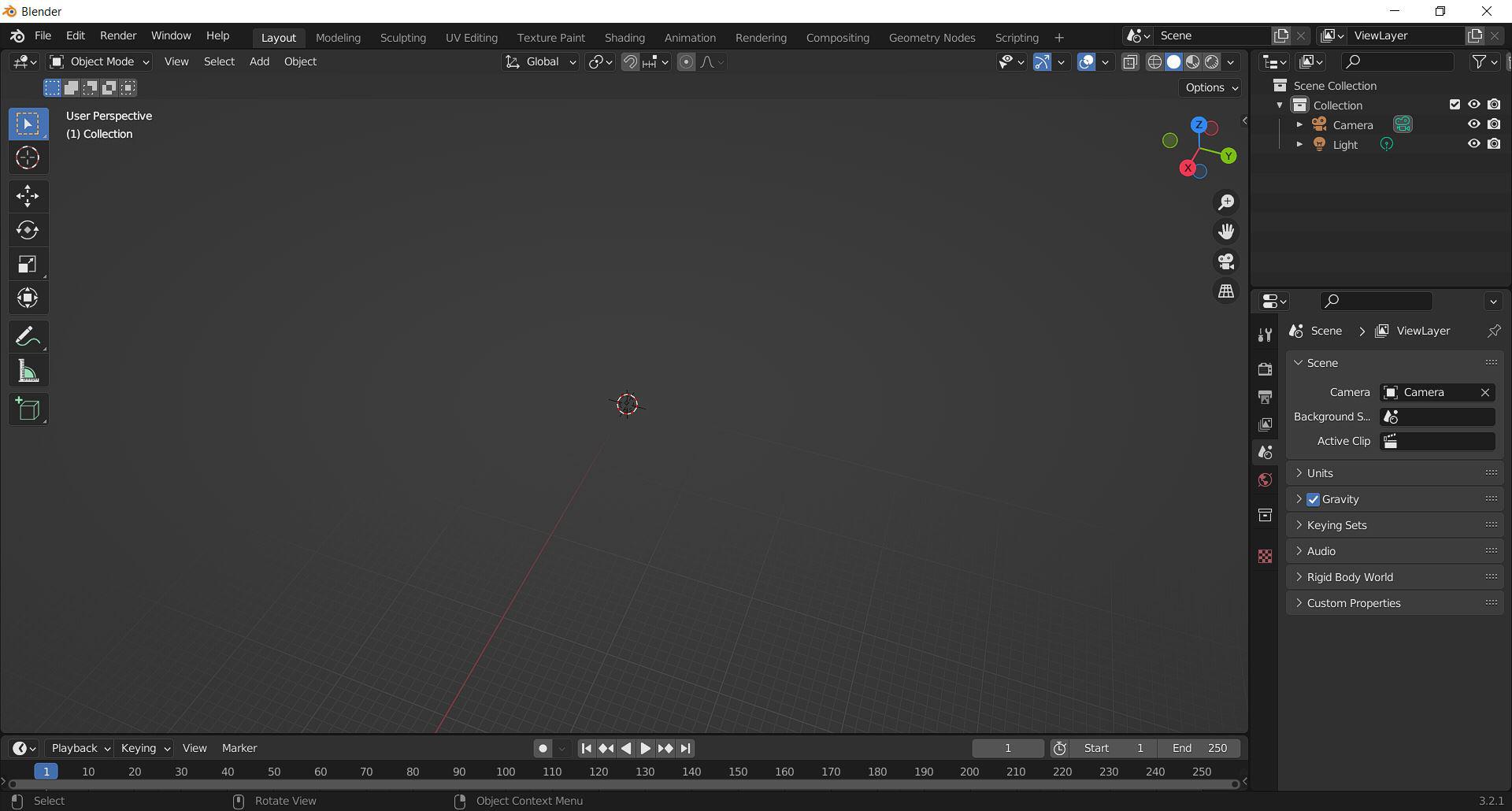
Task: Open the Global transform orientation dropdown
Action: click(x=539, y=61)
